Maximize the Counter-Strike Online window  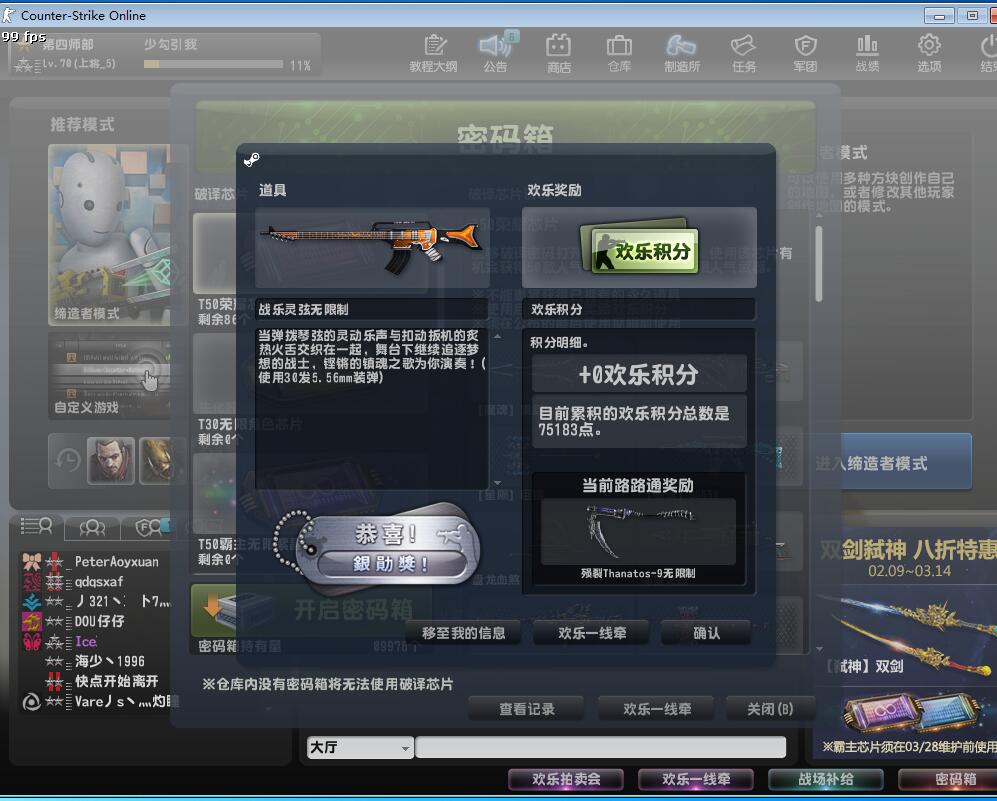coord(972,15)
